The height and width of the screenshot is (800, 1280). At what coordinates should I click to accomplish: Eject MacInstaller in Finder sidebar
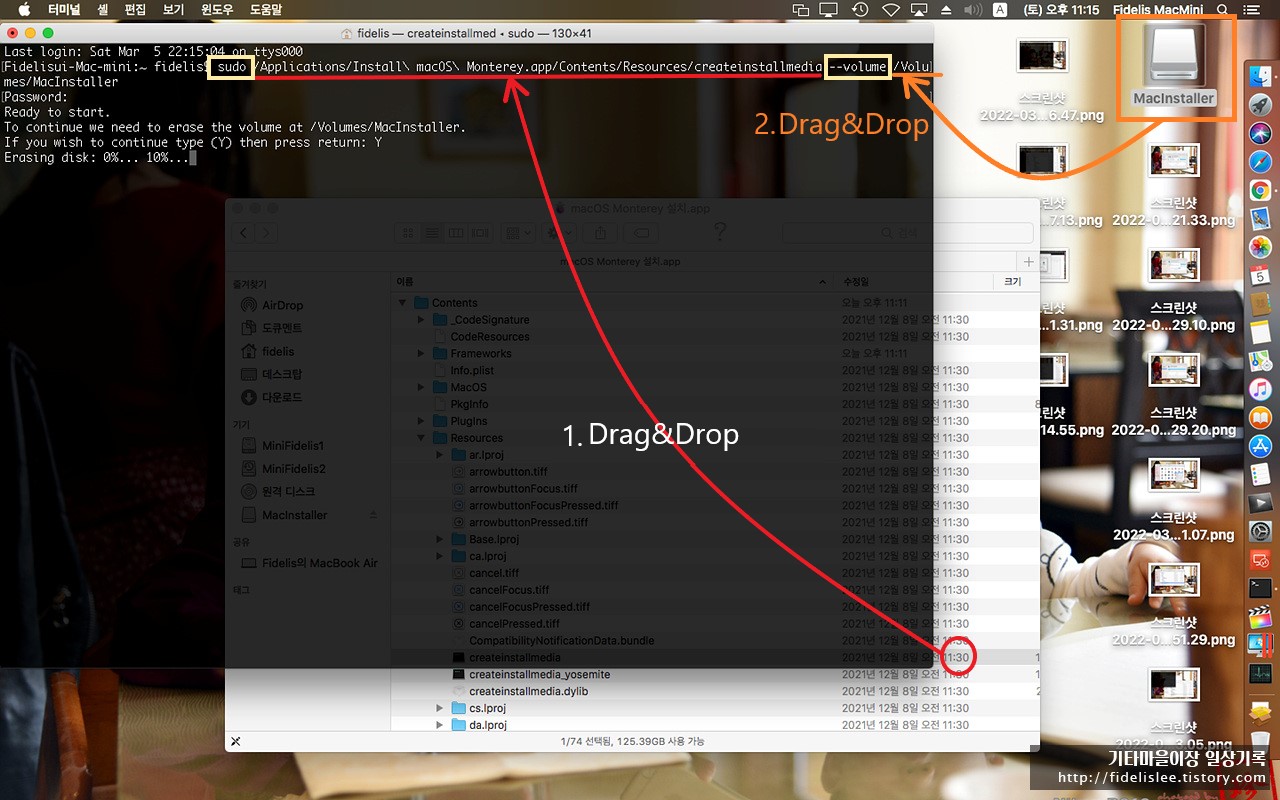click(x=373, y=515)
